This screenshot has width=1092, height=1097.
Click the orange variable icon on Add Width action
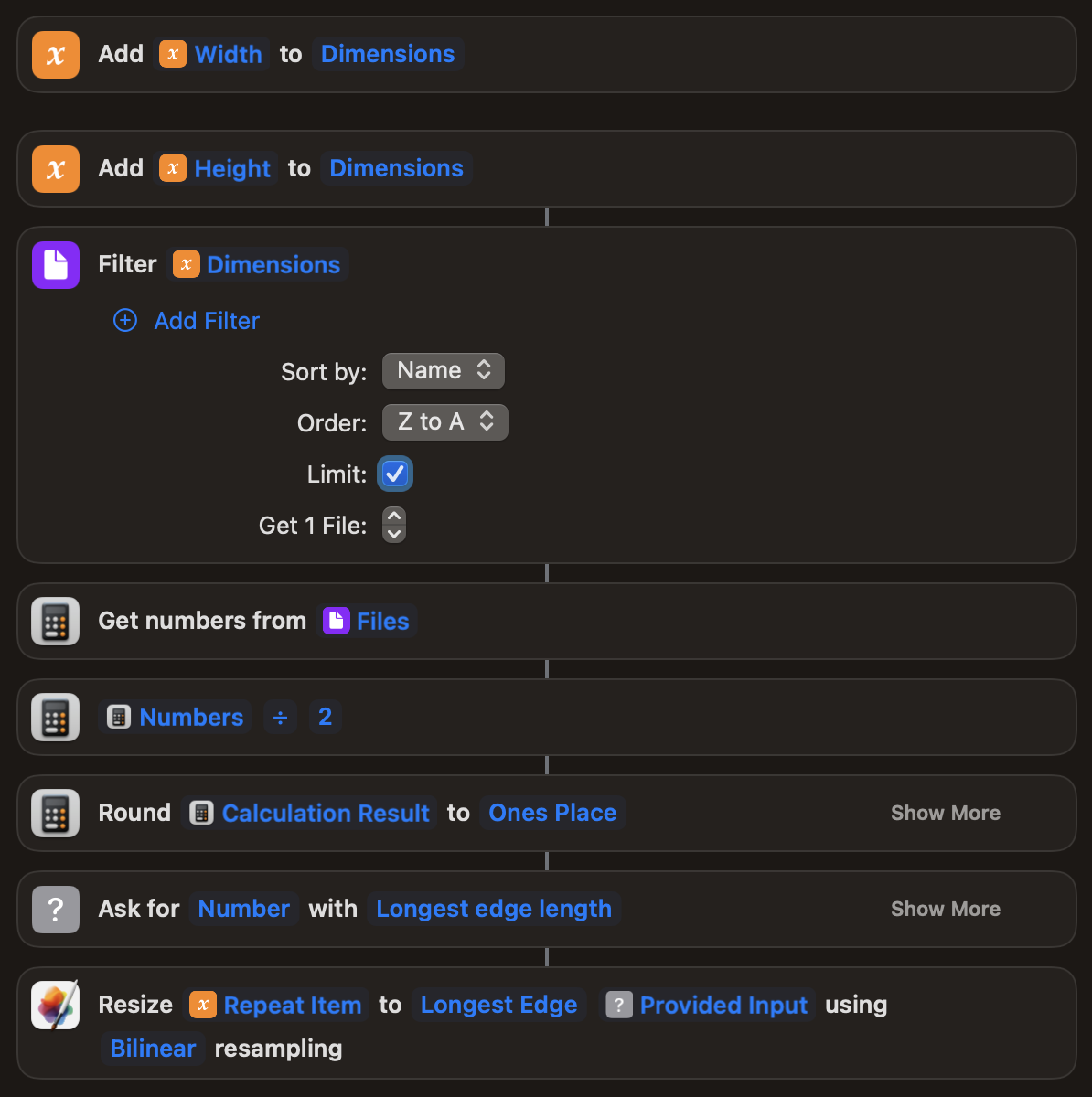point(56,55)
